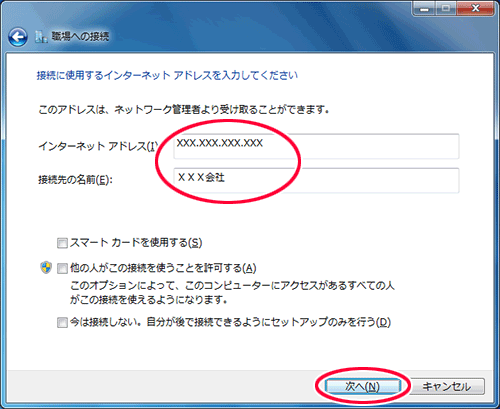Go back with the blue arrow button
500x409 pixels.
pyautogui.click(x=18, y=37)
